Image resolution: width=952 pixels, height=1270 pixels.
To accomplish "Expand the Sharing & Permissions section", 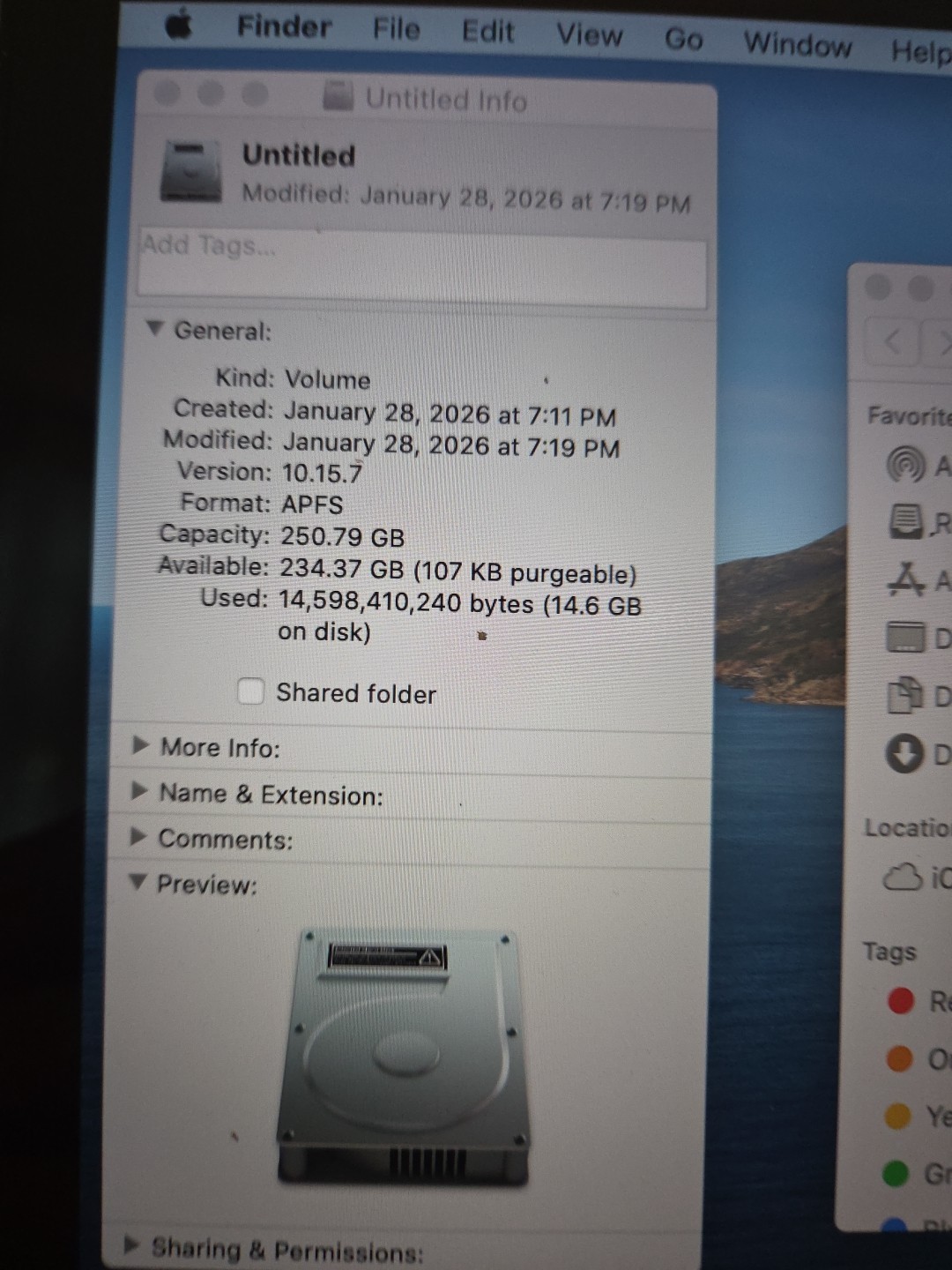I will tap(131, 1245).
